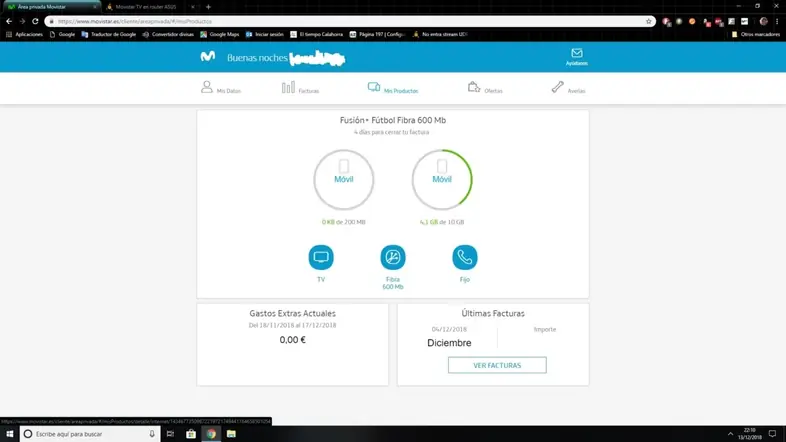Open the Otros marcadores folder

point(756,35)
